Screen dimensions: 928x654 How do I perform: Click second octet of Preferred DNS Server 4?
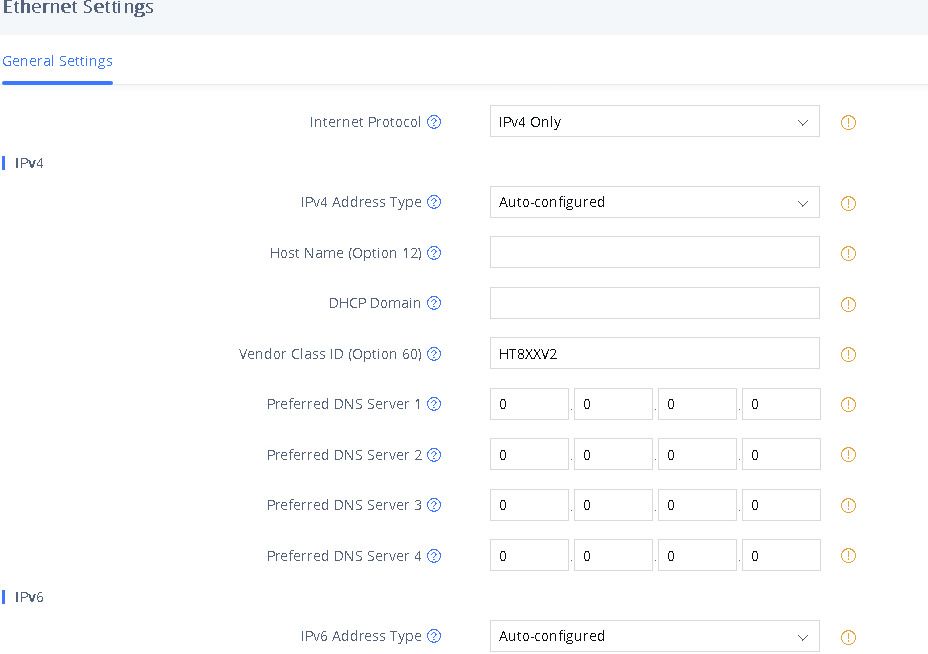pos(613,555)
